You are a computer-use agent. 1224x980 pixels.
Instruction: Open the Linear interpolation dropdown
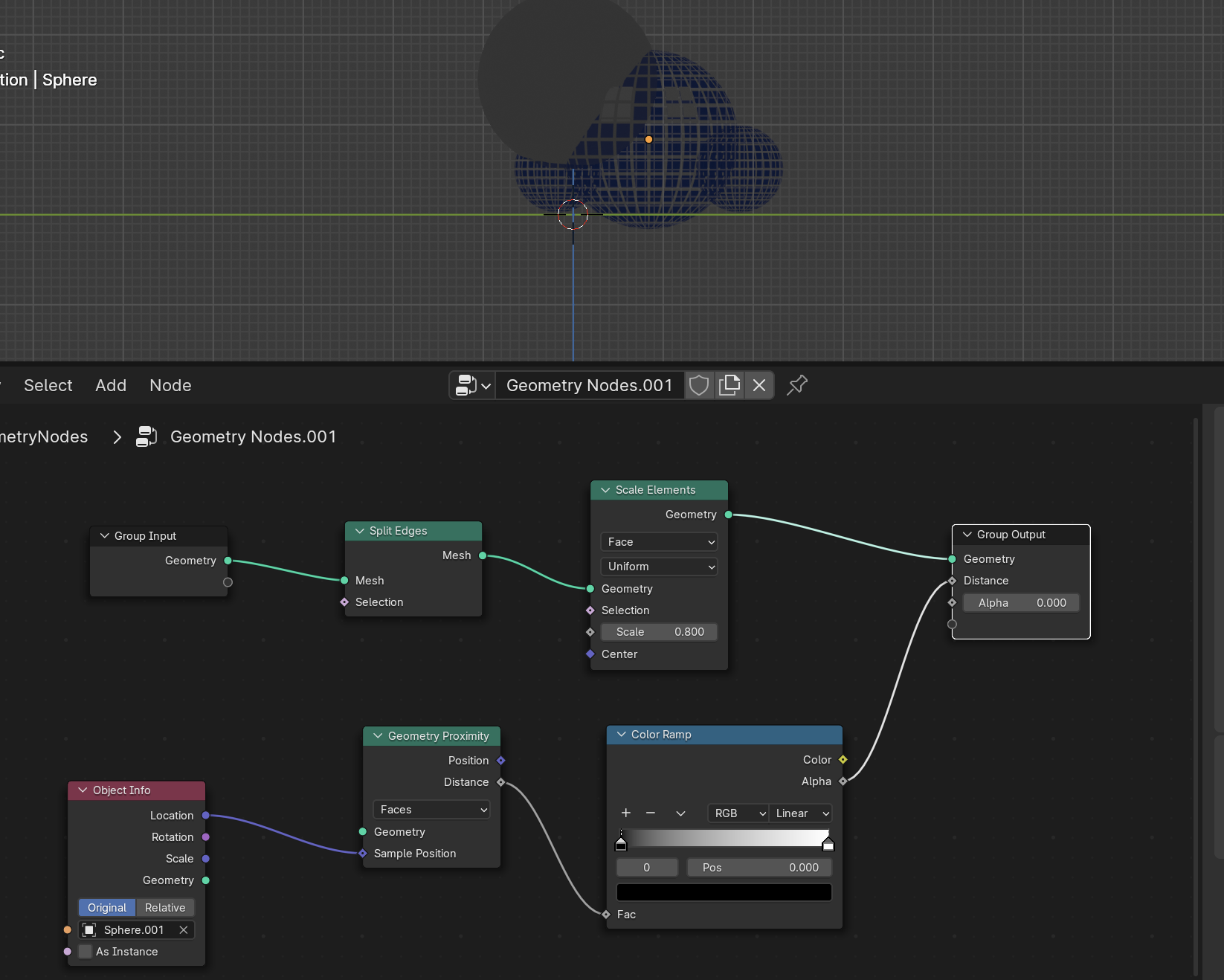tap(801, 813)
